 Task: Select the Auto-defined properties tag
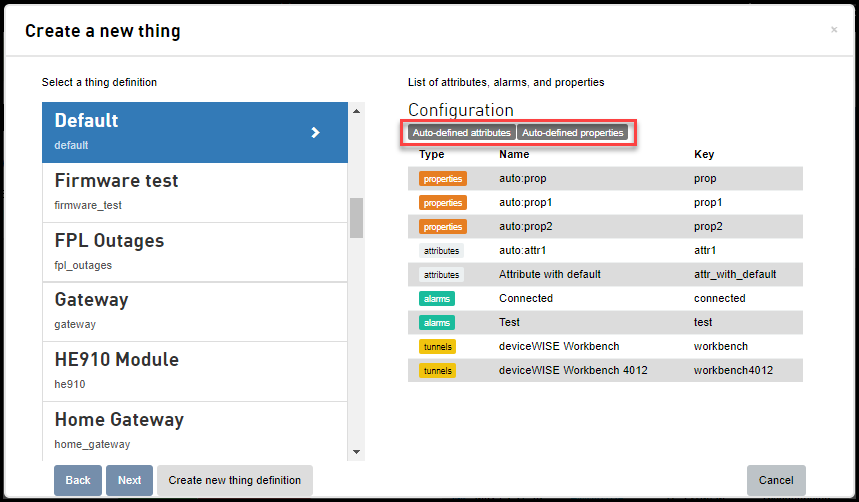point(572,133)
